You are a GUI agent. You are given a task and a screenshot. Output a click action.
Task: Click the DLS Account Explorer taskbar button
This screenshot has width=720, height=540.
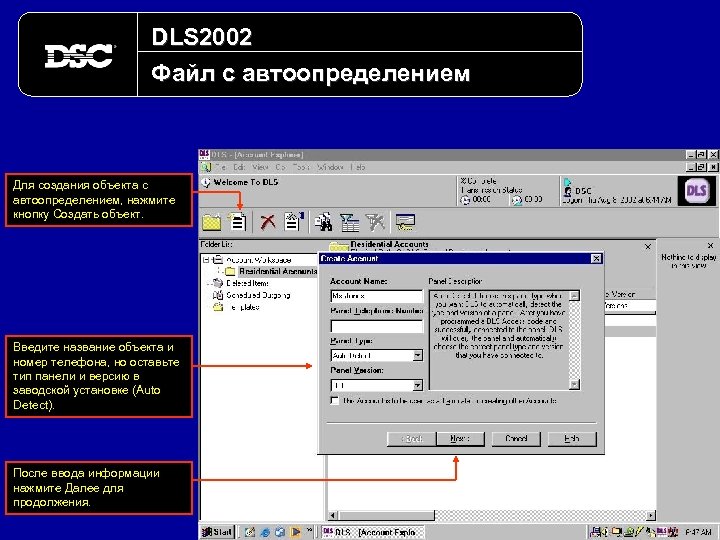372,532
